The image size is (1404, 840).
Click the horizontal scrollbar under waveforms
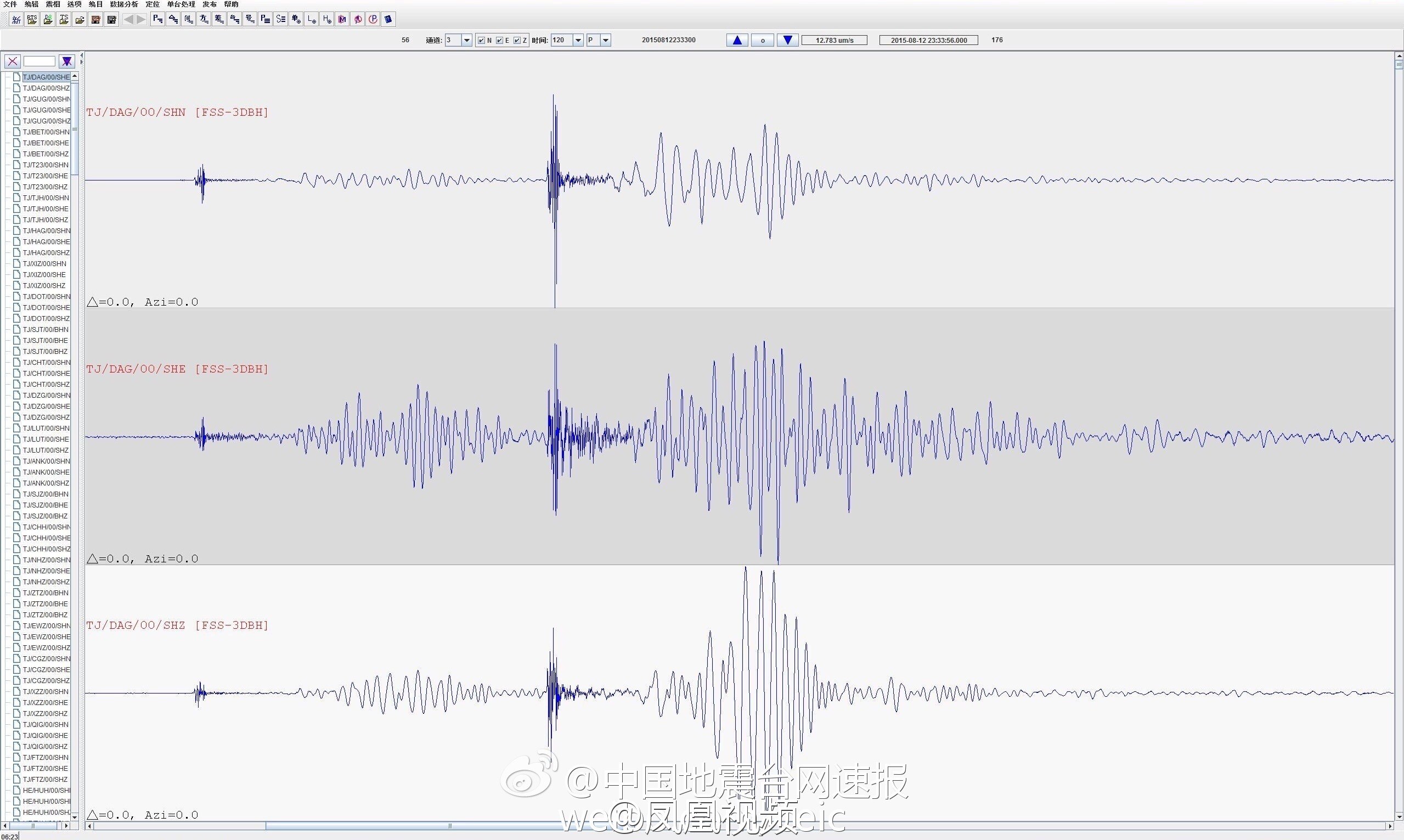(x=739, y=826)
